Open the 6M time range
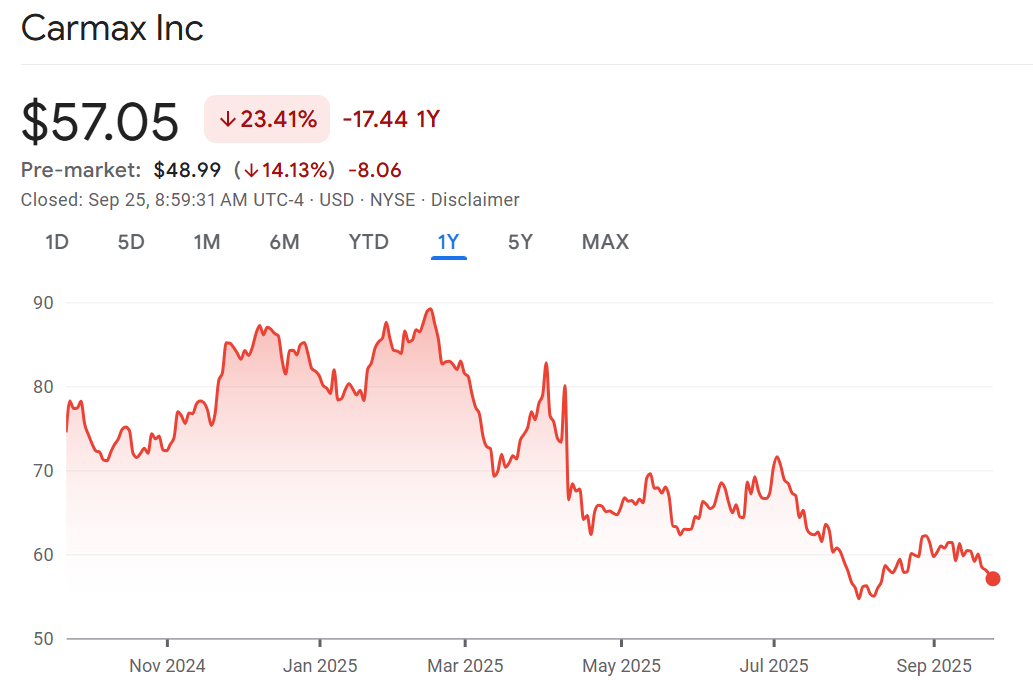 click(284, 242)
